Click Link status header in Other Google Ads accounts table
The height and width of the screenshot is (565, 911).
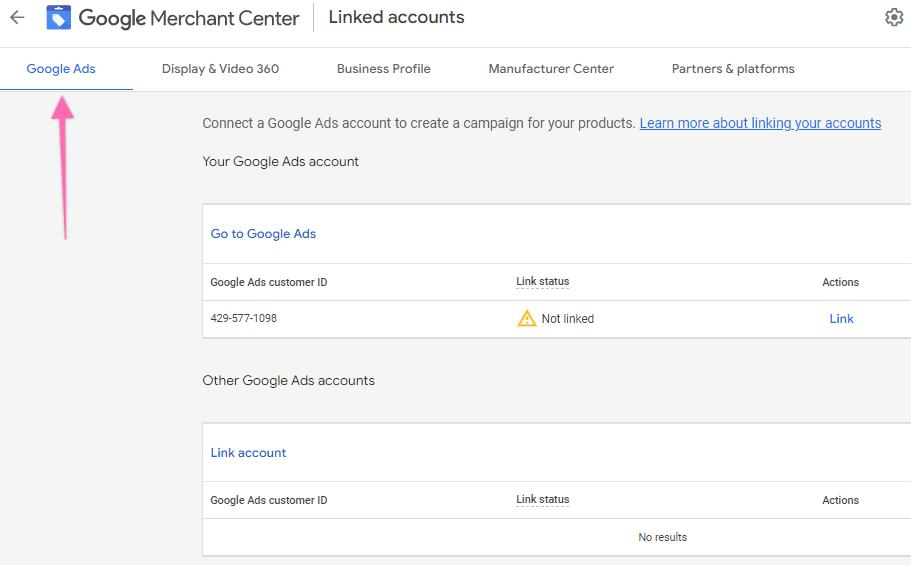click(542, 500)
